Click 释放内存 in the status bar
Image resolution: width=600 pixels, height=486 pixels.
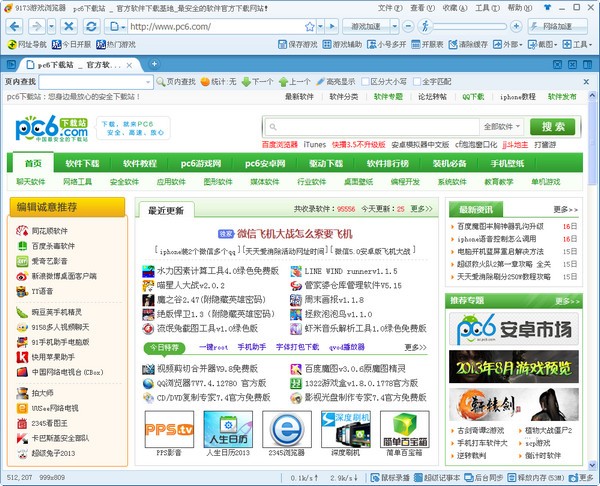[x=542, y=478]
